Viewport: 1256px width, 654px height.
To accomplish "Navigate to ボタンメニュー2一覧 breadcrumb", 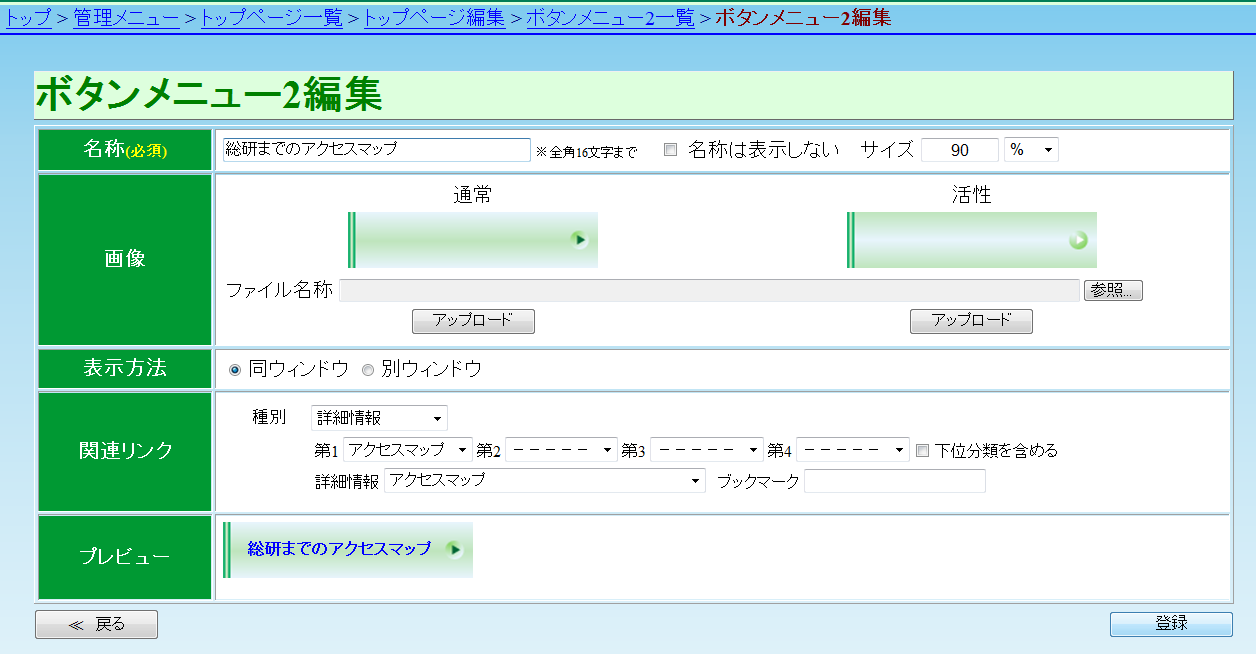I will pyautogui.click(x=610, y=17).
